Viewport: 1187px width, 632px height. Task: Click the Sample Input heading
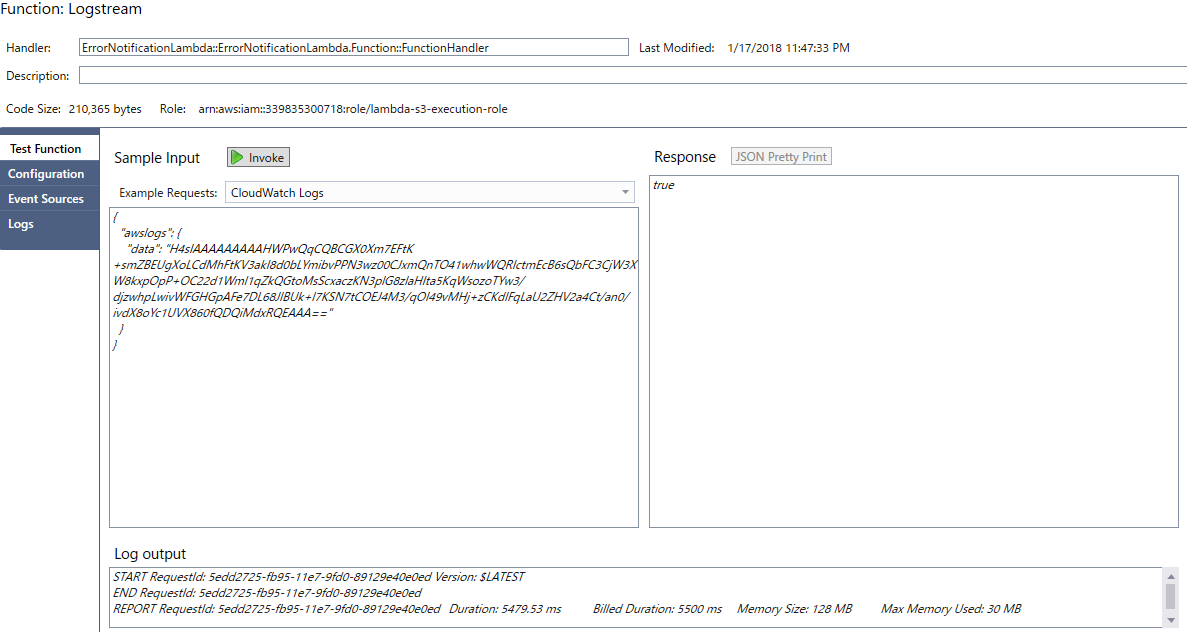(x=157, y=157)
